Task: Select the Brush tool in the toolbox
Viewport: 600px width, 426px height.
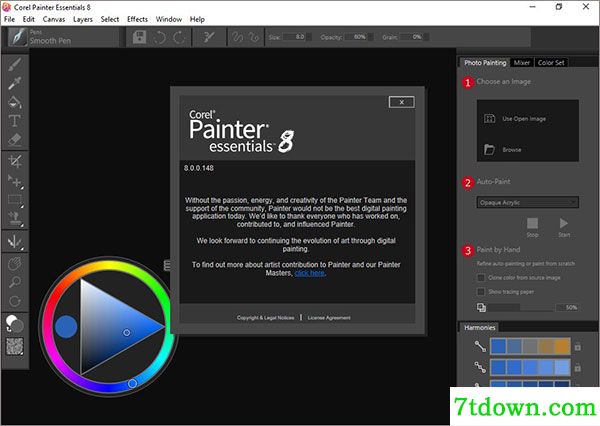Action: (x=15, y=64)
